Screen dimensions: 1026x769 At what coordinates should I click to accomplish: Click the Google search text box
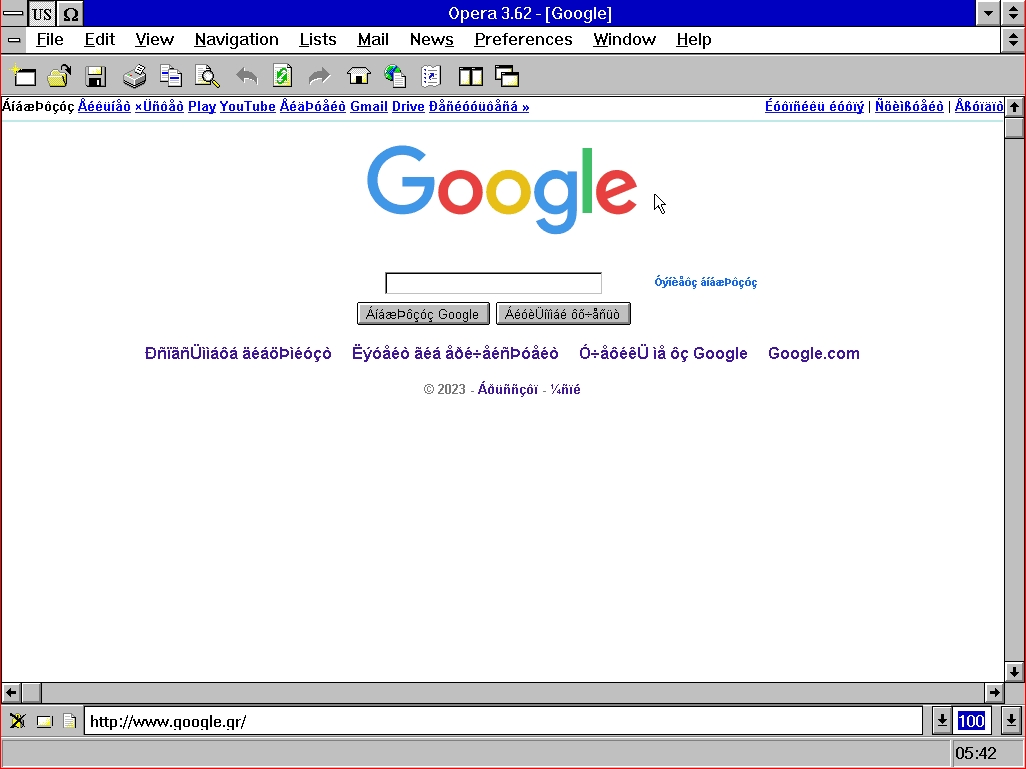coord(493,283)
